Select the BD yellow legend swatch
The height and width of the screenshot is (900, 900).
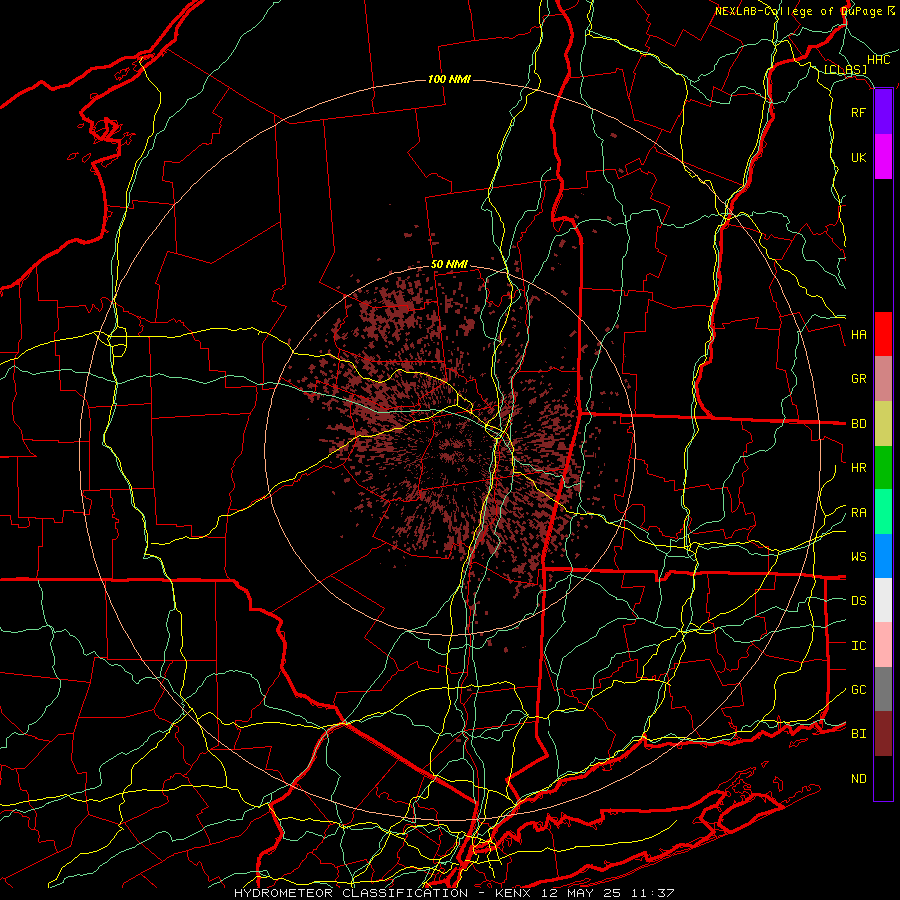click(883, 424)
